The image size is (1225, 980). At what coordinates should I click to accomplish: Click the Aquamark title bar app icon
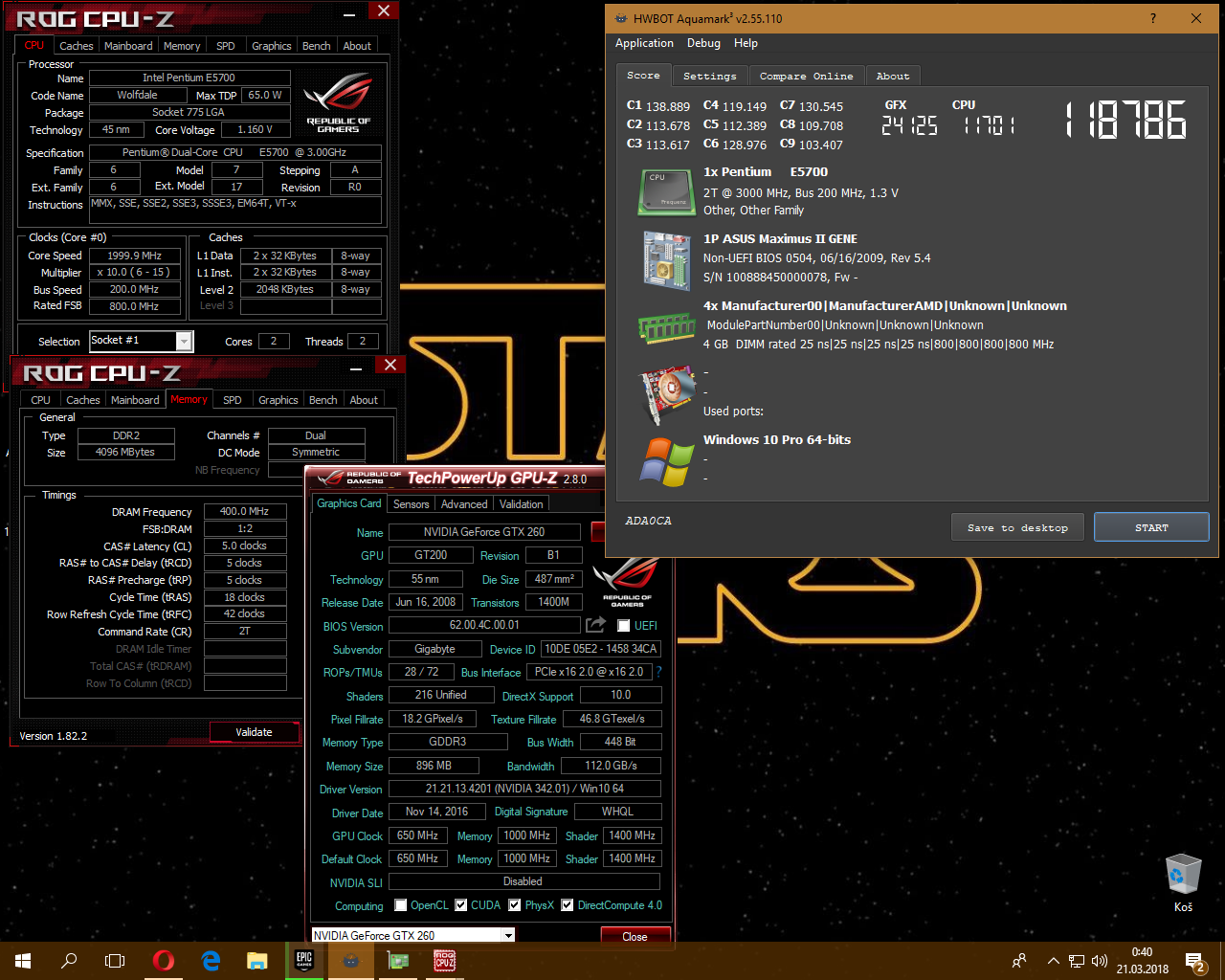coord(620,18)
